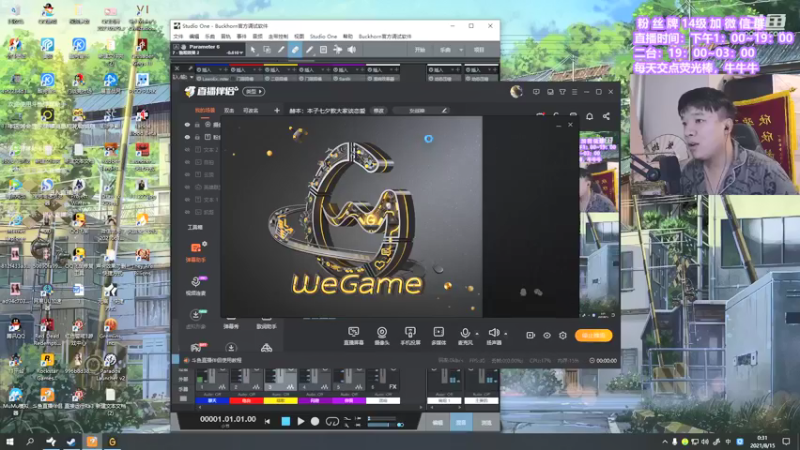Toggle visibility of the fifth source layer

click(x=187, y=174)
